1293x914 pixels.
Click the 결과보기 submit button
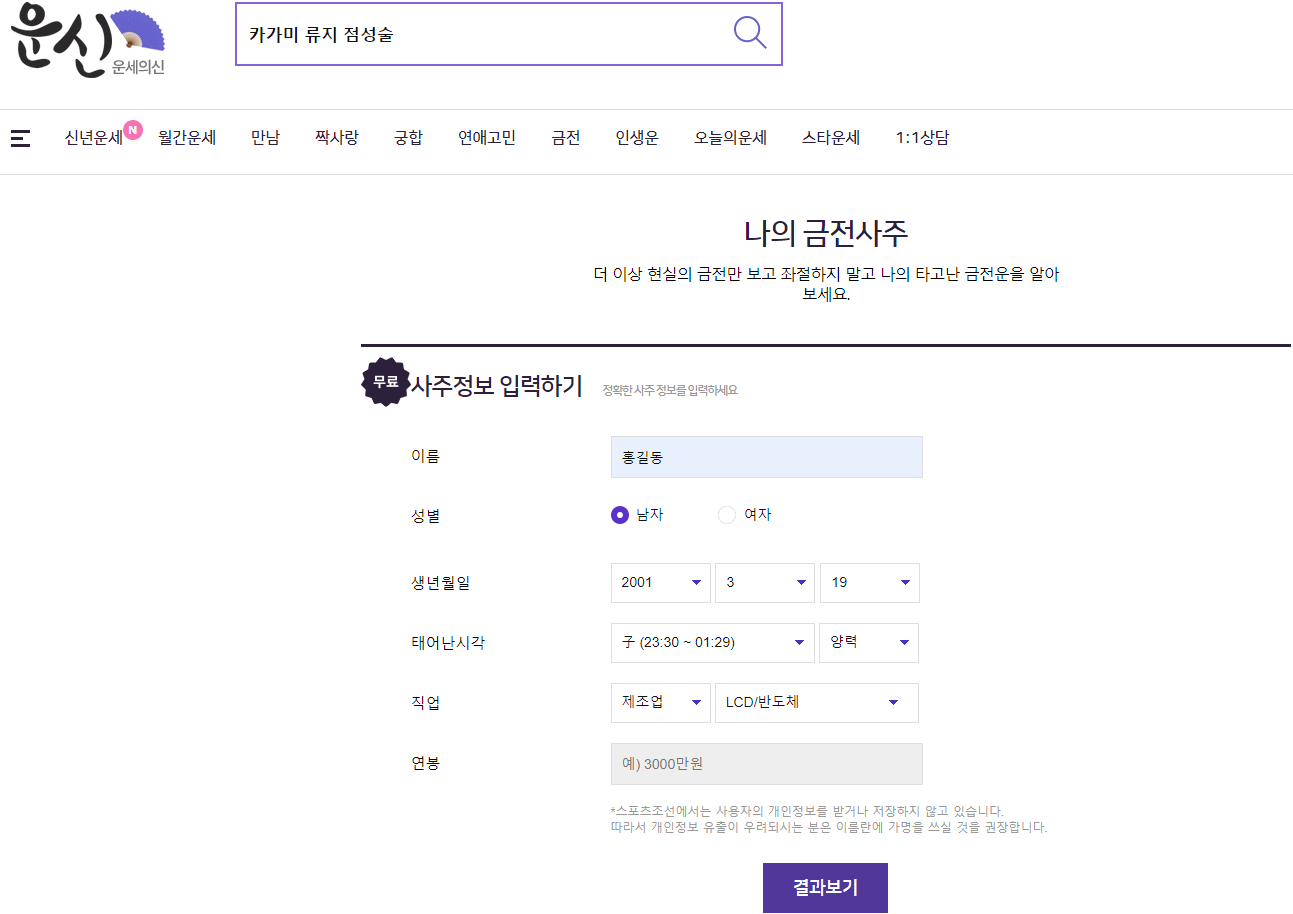[824, 887]
